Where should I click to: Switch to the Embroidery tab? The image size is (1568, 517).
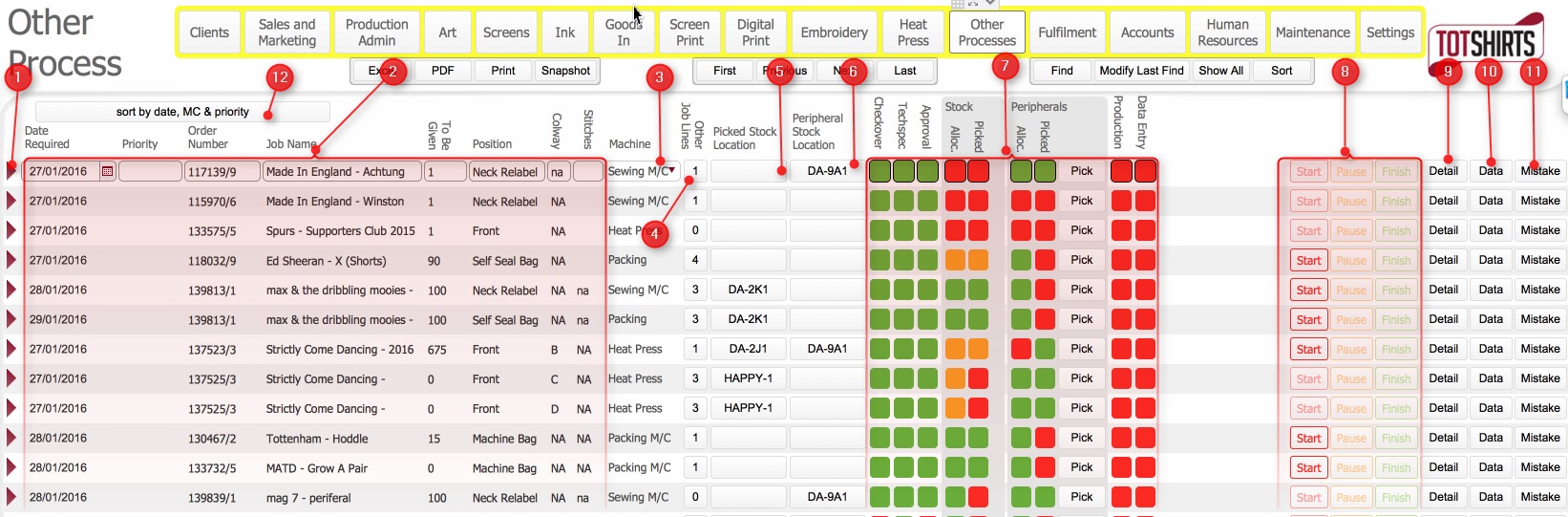pyautogui.click(x=834, y=32)
